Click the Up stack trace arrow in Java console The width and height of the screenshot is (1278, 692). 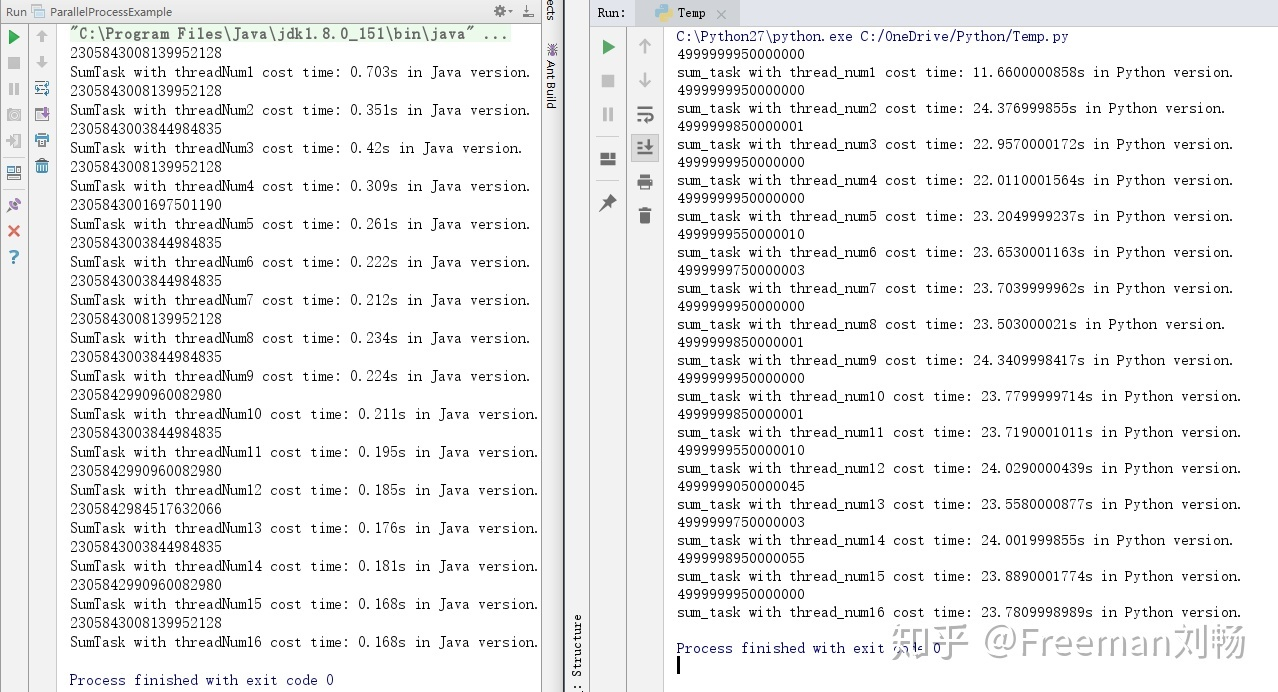tap(42, 36)
